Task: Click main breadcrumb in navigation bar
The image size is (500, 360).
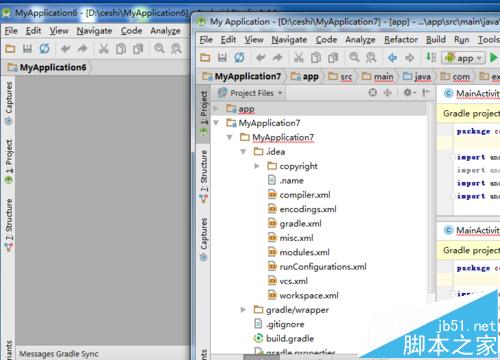Action: 378,77
